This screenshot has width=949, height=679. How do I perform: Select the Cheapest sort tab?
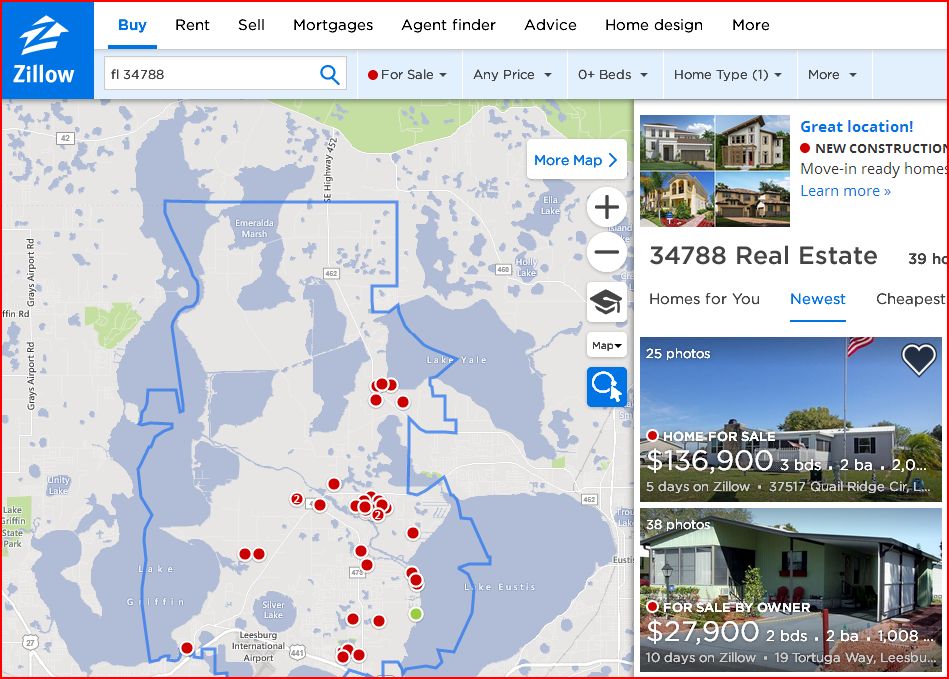tap(911, 299)
